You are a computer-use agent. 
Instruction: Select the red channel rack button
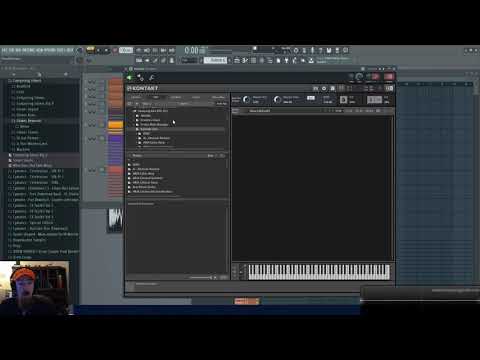tap(115, 170)
